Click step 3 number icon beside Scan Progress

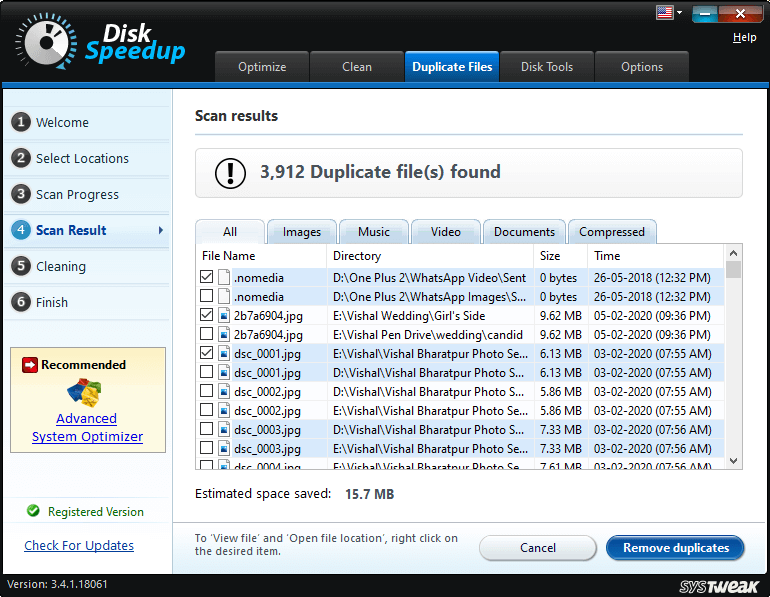21,194
